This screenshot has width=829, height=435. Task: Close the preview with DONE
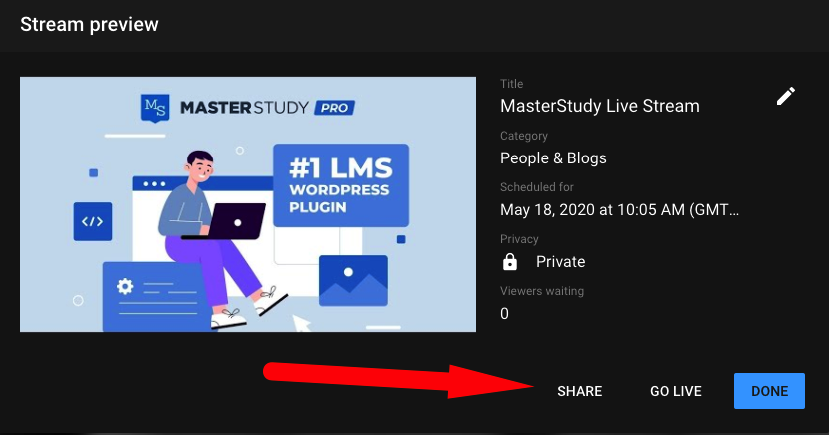pos(770,391)
